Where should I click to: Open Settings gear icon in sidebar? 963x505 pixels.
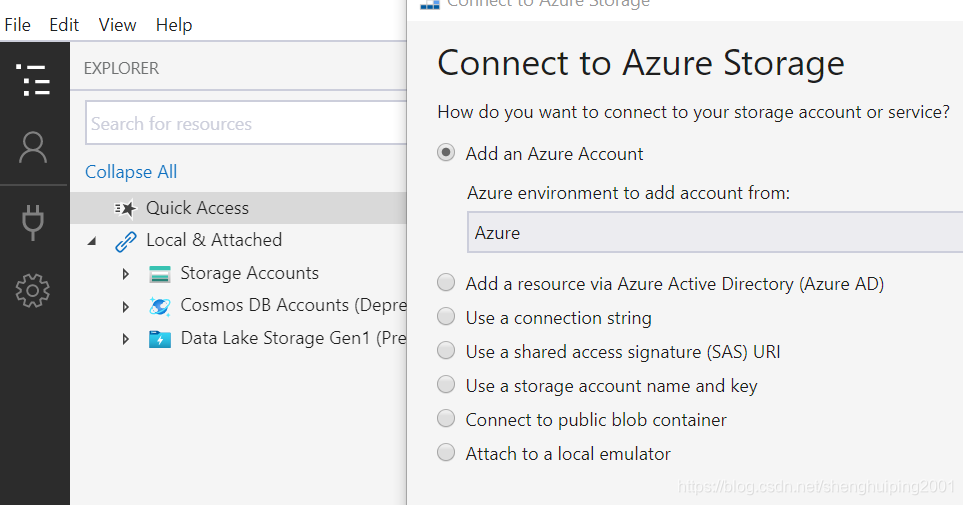33,291
